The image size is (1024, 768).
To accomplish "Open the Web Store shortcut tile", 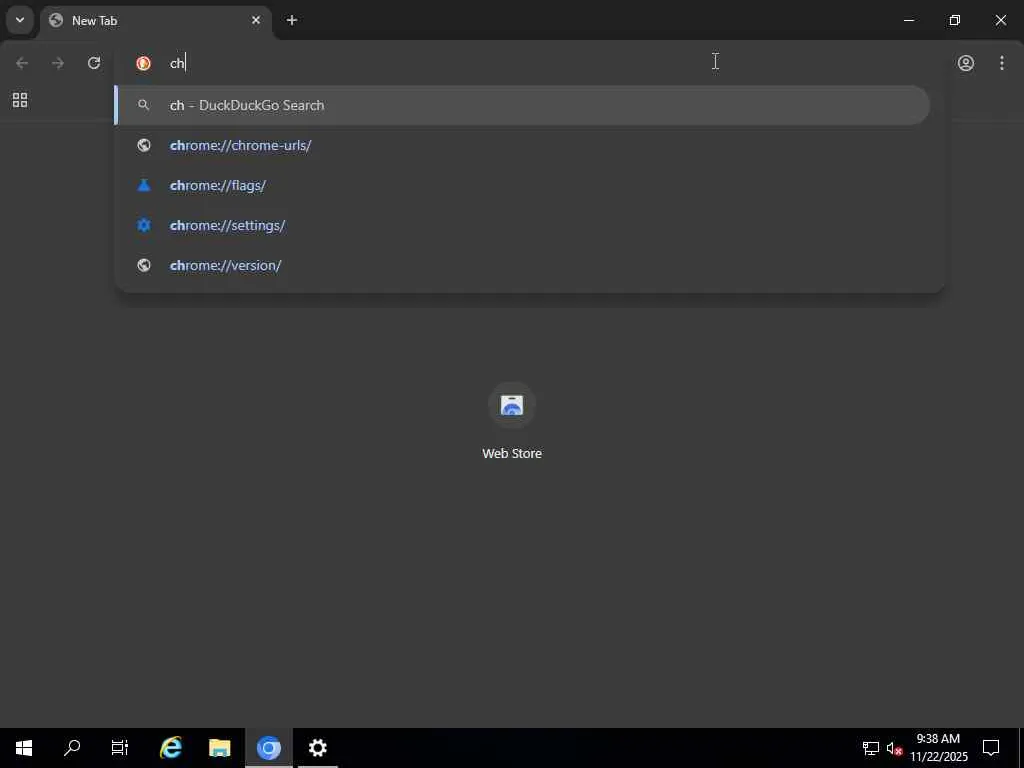I will [512, 421].
